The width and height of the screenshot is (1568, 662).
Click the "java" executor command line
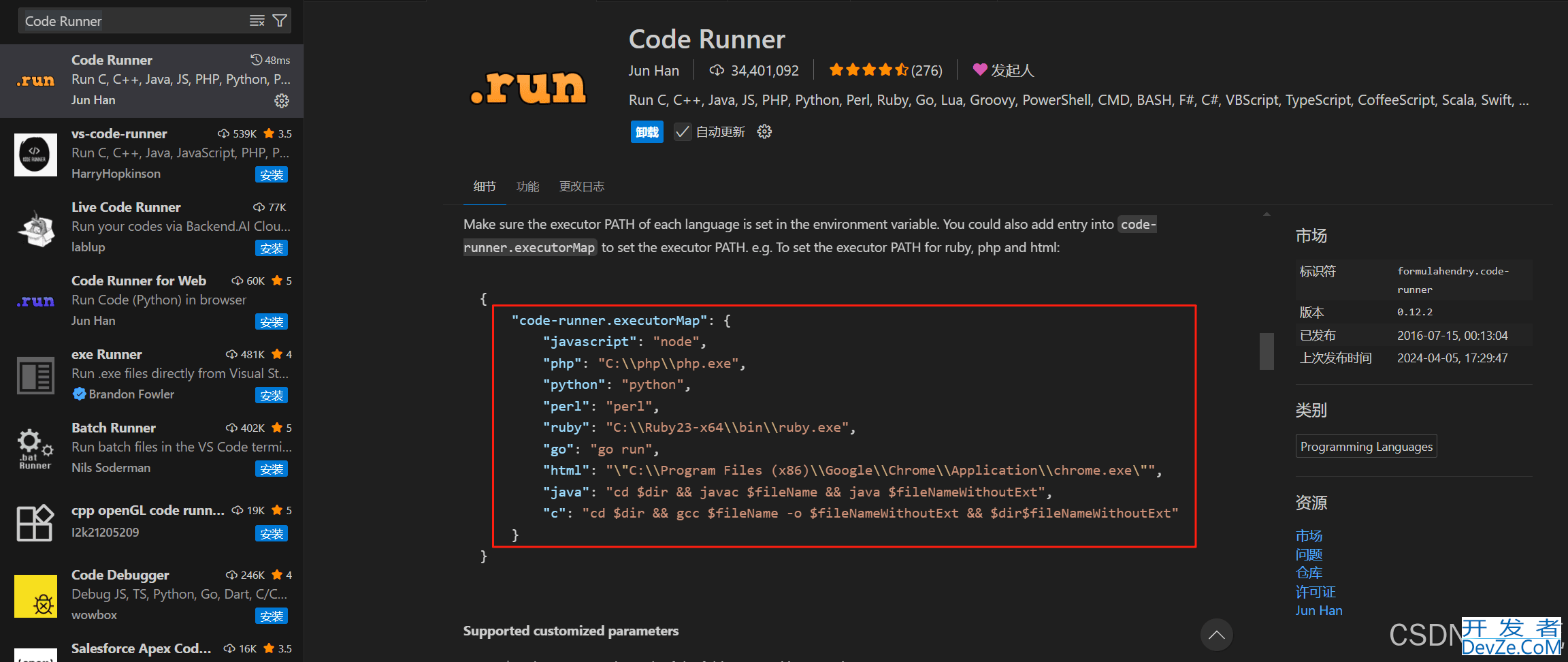pos(797,492)
